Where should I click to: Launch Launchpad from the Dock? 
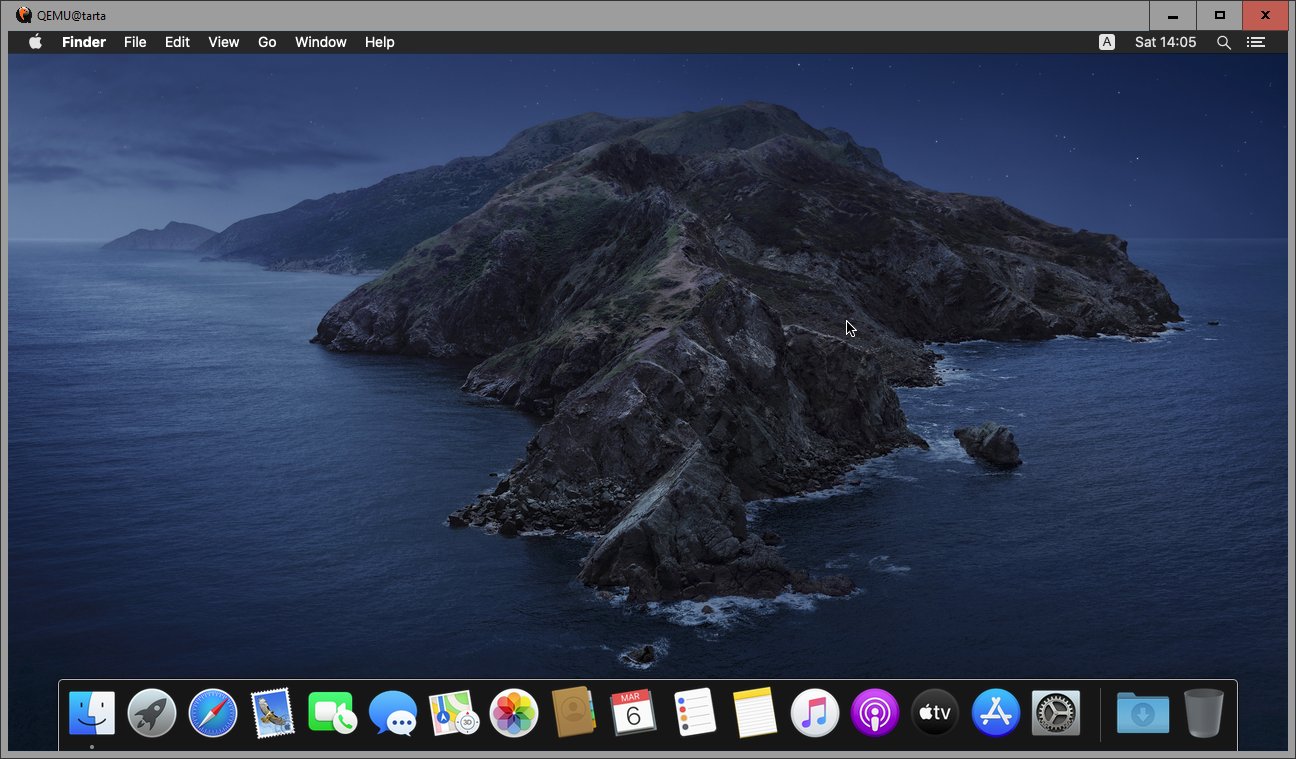152,714
